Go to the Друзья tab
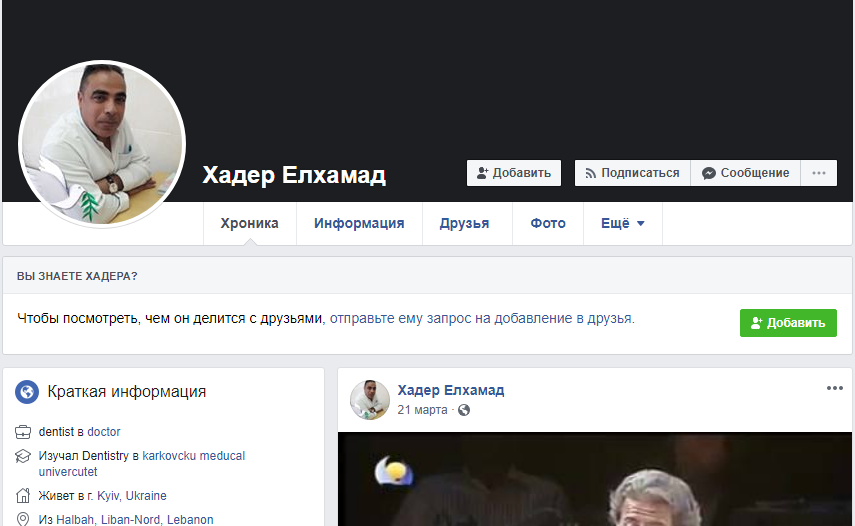Screen dimensions: 855x526 point(464,224)
